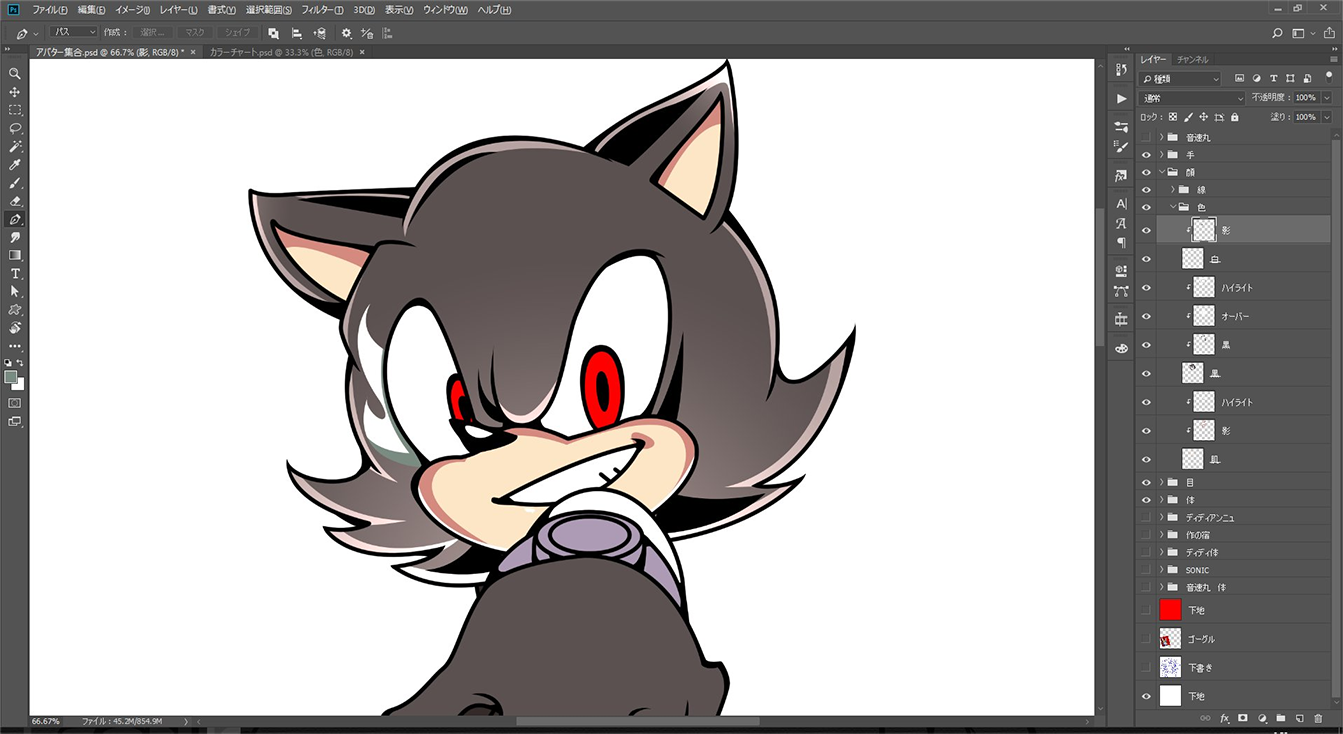Open the イメージ menu
The image size is (1343, 734).
tap(131, 10)
